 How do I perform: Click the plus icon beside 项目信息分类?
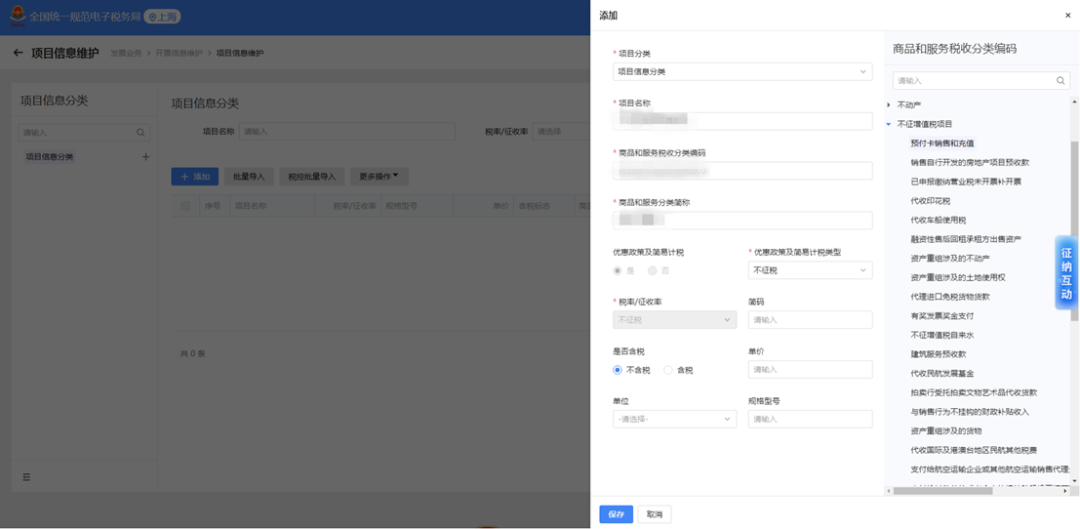point(145,157)
